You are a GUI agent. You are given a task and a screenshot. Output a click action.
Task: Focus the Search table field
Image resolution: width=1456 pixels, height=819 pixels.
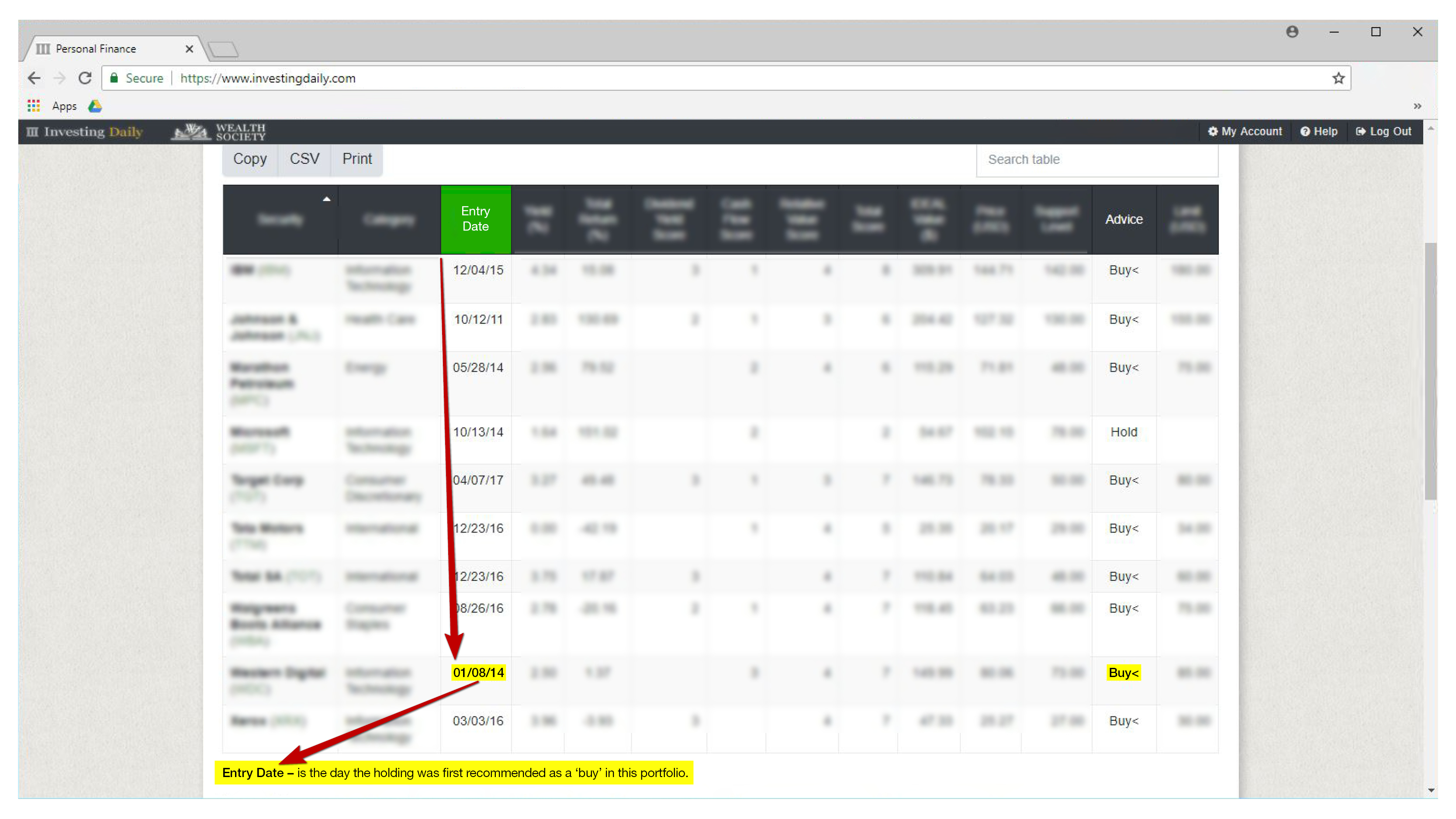tap(1096, 159)
